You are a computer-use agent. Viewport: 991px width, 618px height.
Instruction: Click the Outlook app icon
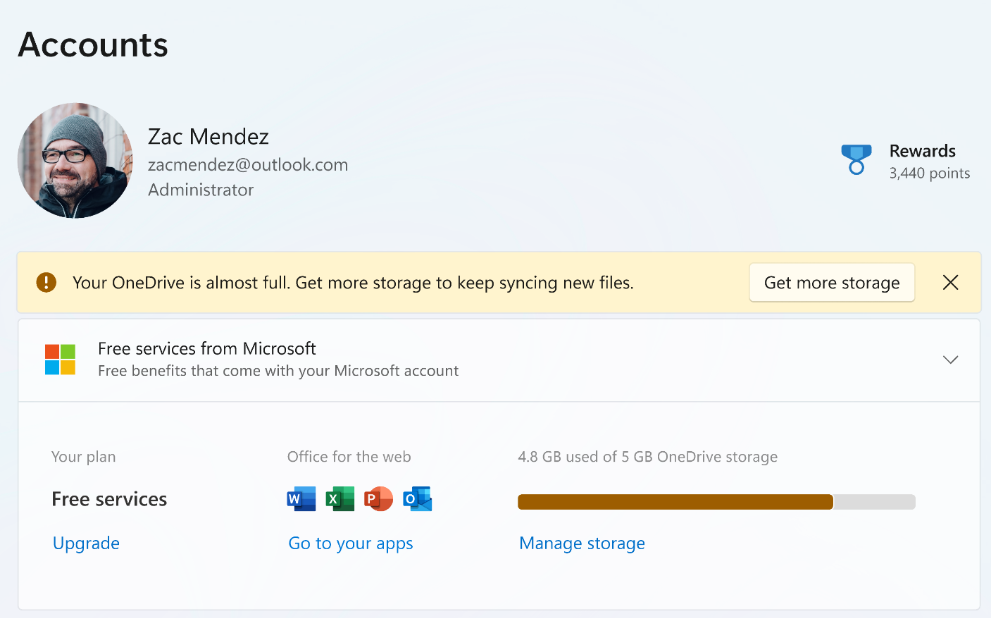[418, 498]
